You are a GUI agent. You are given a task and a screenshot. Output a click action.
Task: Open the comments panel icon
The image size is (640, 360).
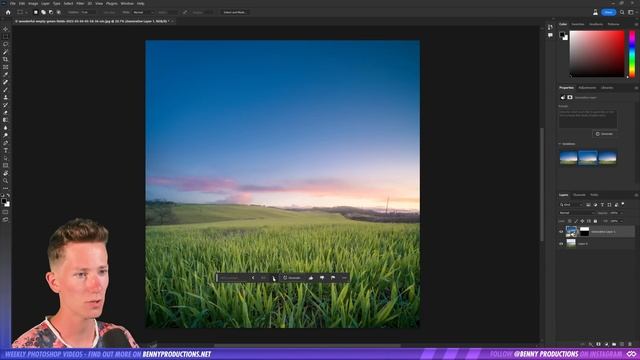tap(550, 35)
